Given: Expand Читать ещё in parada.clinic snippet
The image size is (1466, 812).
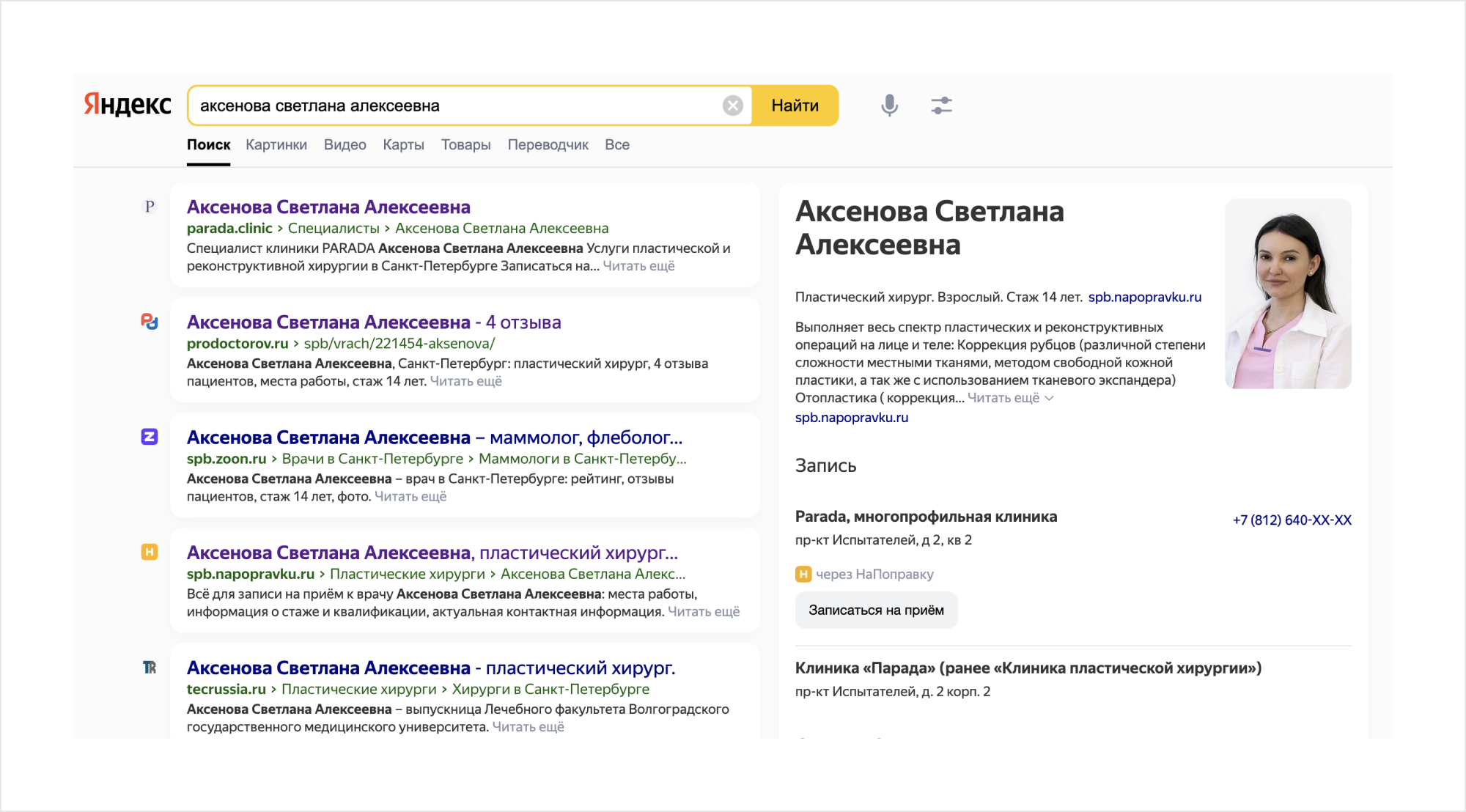Looking at the screenshot, I should coord(638,265).
